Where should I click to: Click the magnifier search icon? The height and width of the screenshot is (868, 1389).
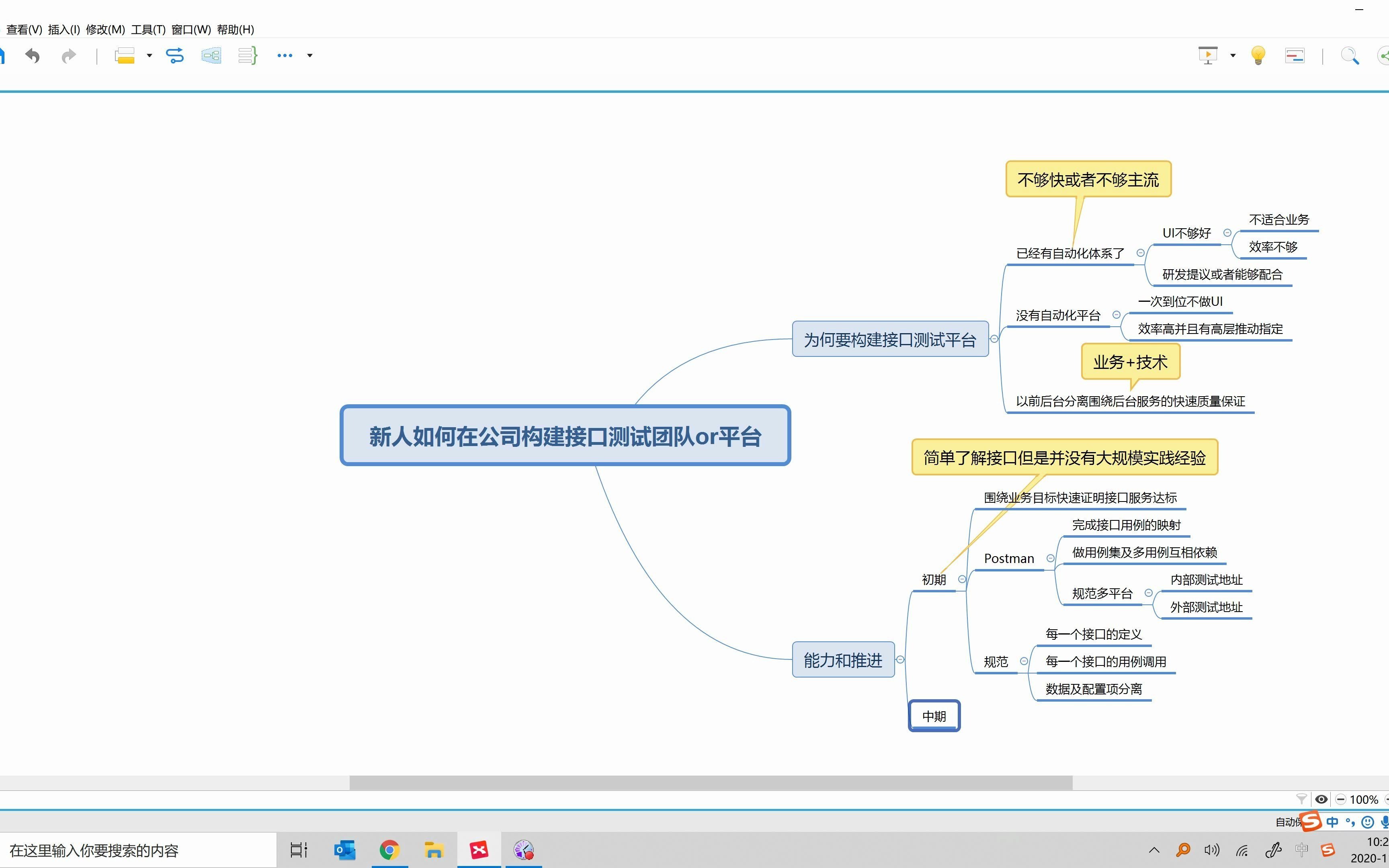click(x=1349, y=56)
